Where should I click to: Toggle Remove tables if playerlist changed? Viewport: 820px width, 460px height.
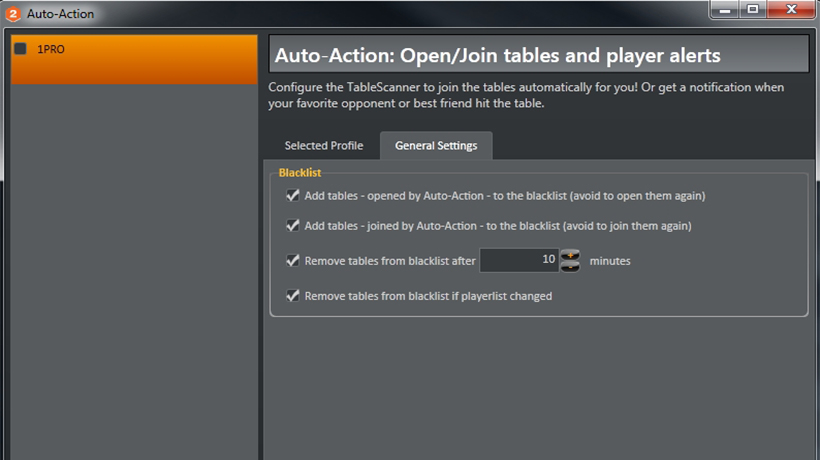click(x=292, y=296)
